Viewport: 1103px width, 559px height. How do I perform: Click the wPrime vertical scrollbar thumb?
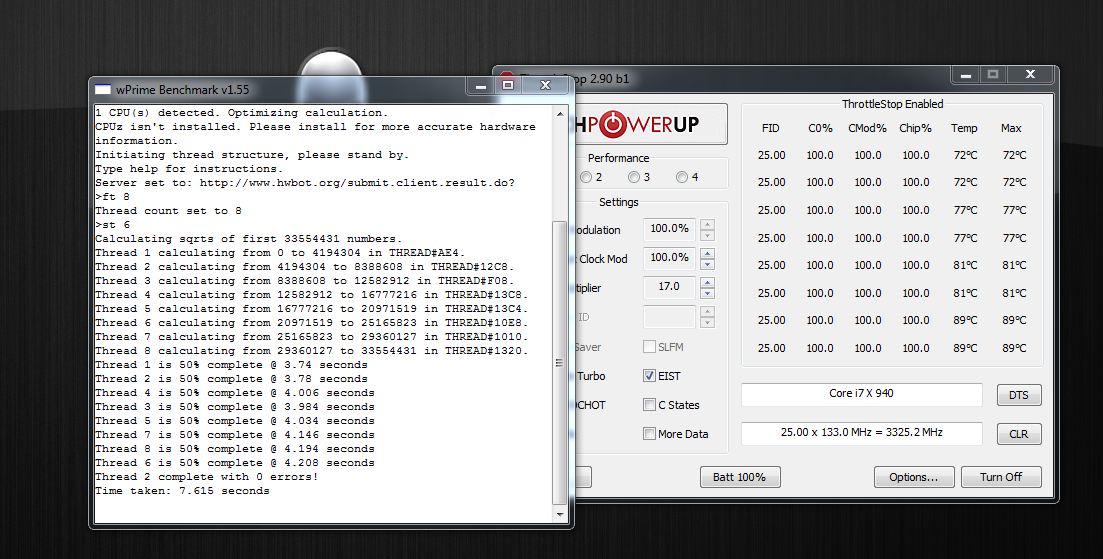point(560,363)
